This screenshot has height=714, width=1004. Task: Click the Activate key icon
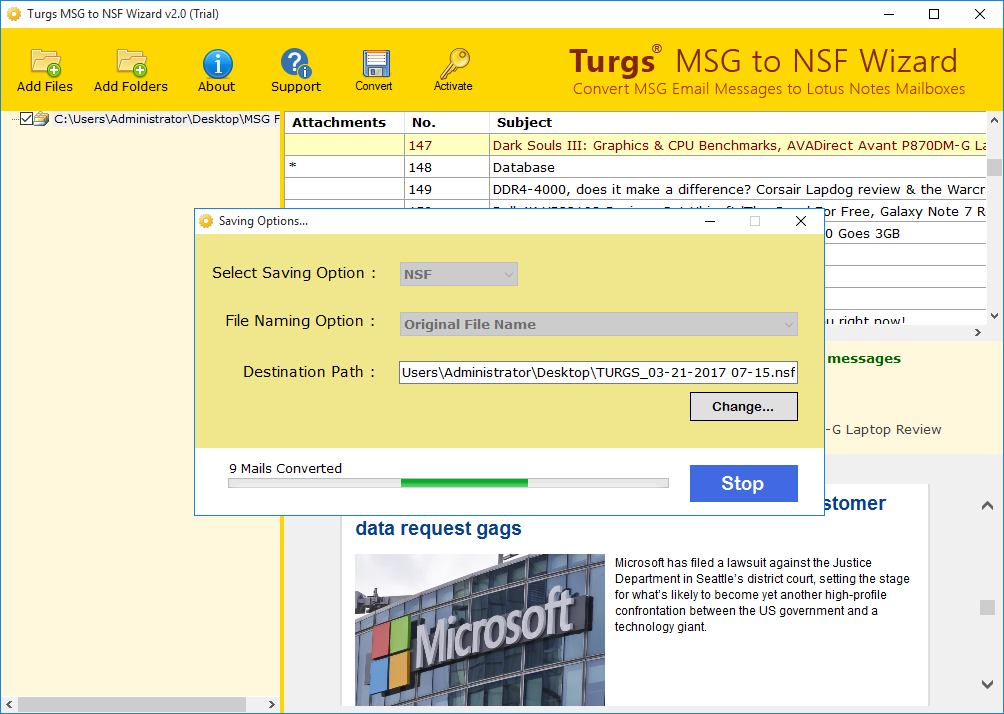[x=454, y=63]
